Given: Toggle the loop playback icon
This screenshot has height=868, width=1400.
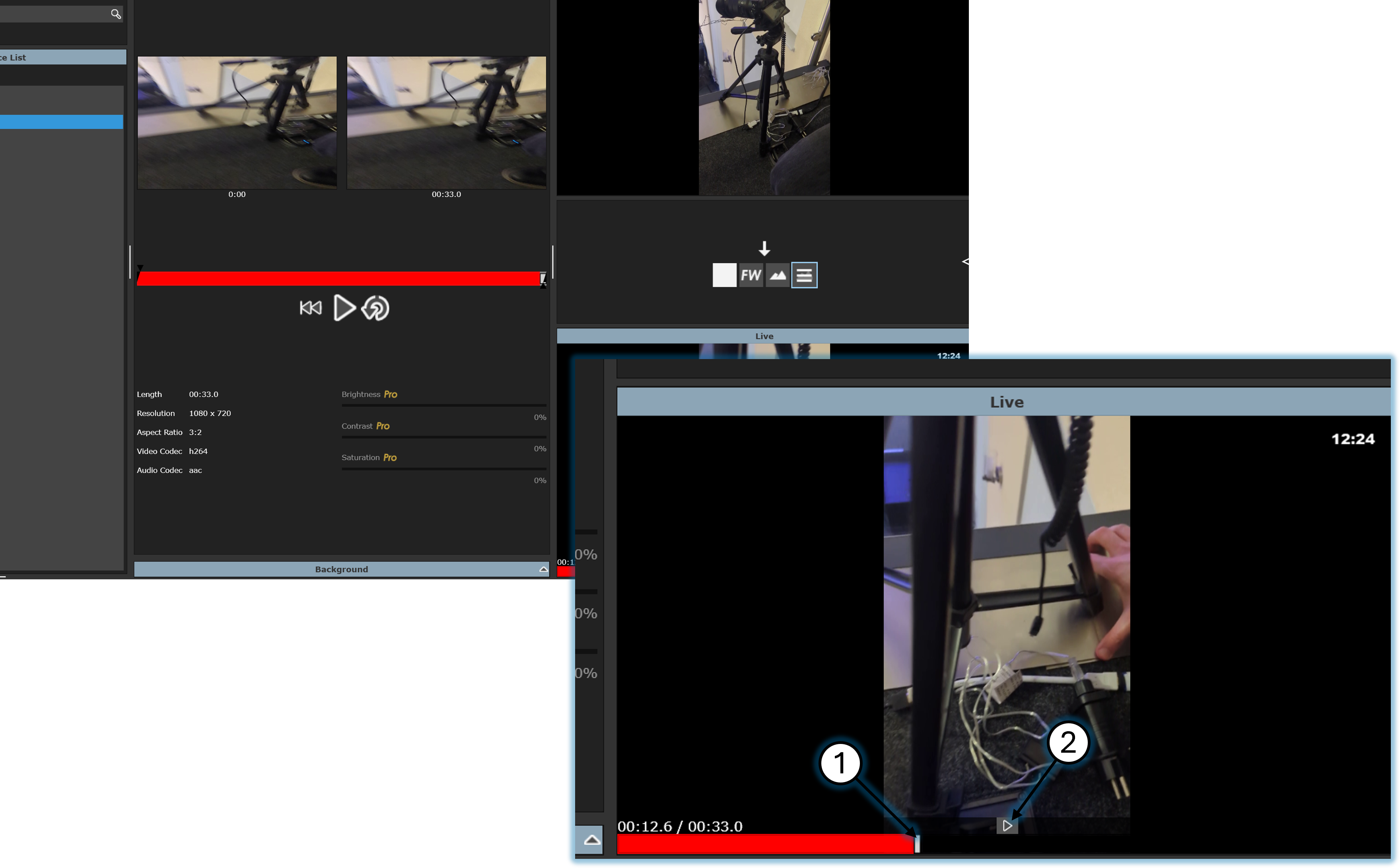Looking at the screenshot, I should [x=375, y=308].
